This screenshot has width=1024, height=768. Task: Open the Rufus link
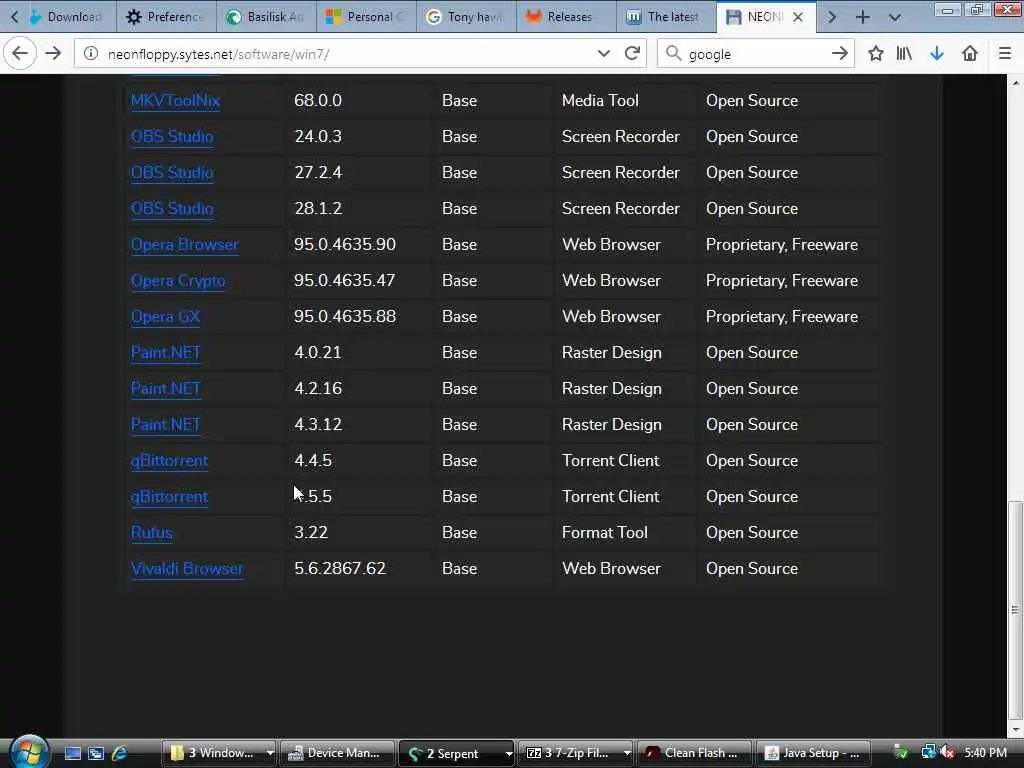coord(152,532)
